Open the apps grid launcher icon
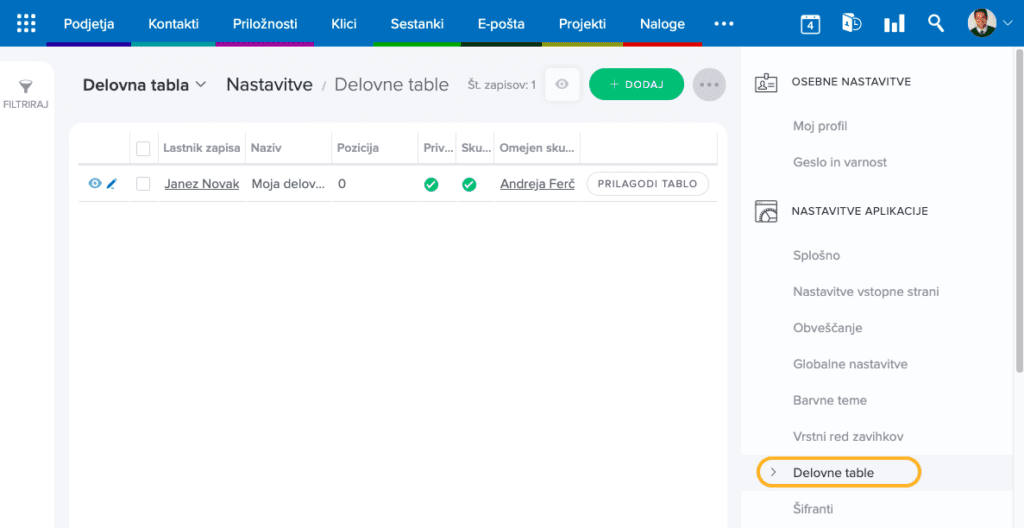 coord(26,23)
